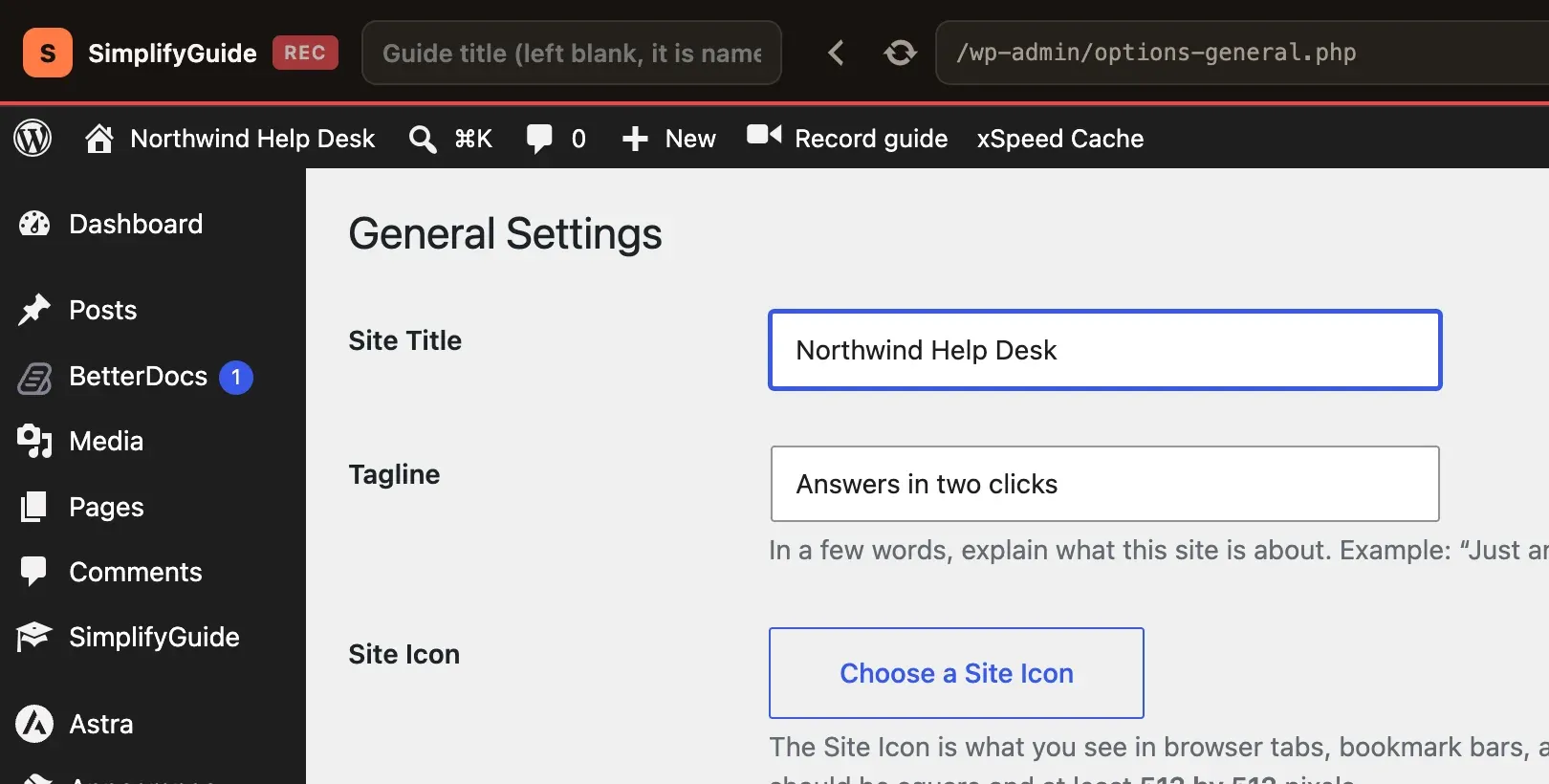Open Media in sidebar

coord(106,441)
